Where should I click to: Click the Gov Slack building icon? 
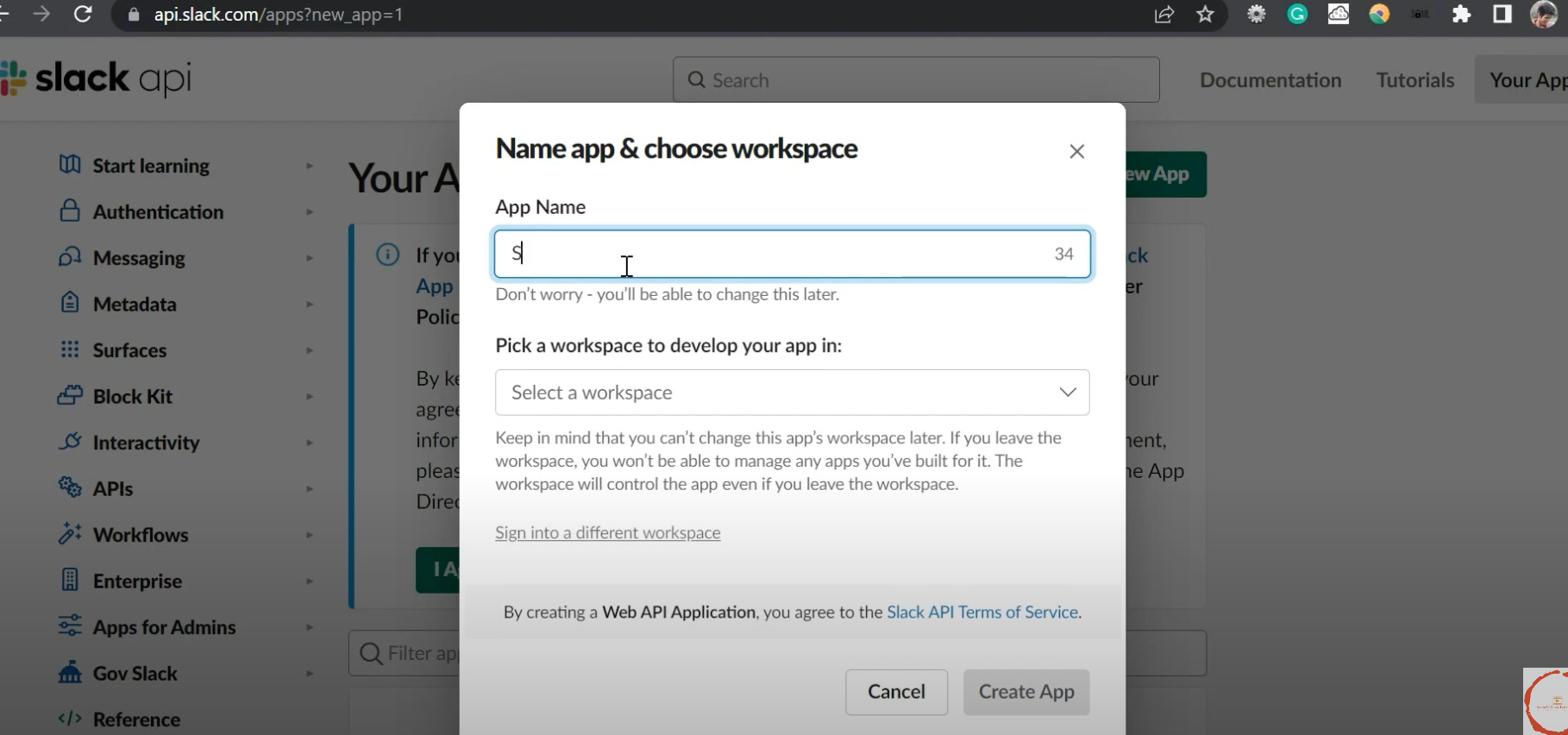[x=70, y=672]
